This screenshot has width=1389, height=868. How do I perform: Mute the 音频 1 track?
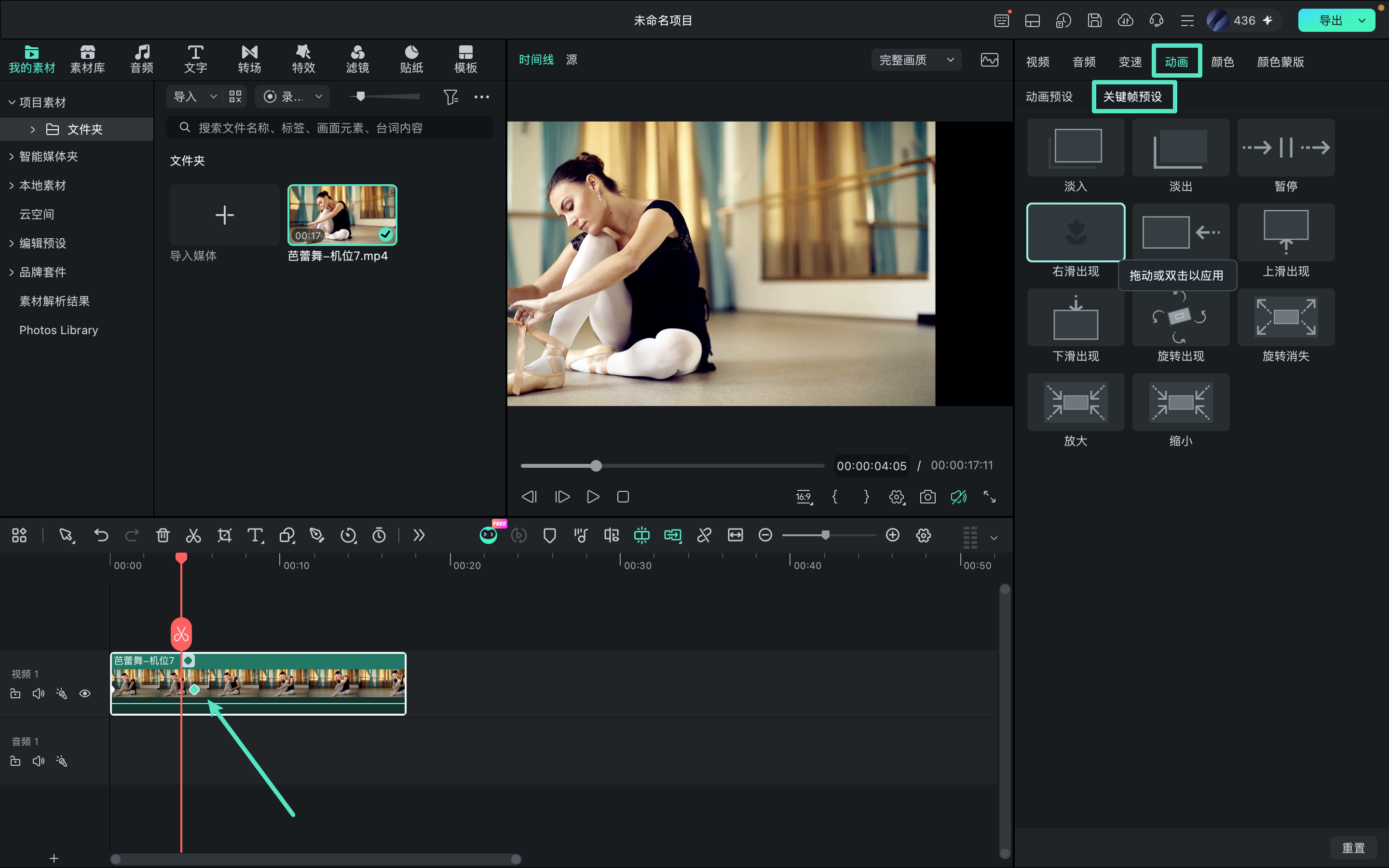[39, 761]
